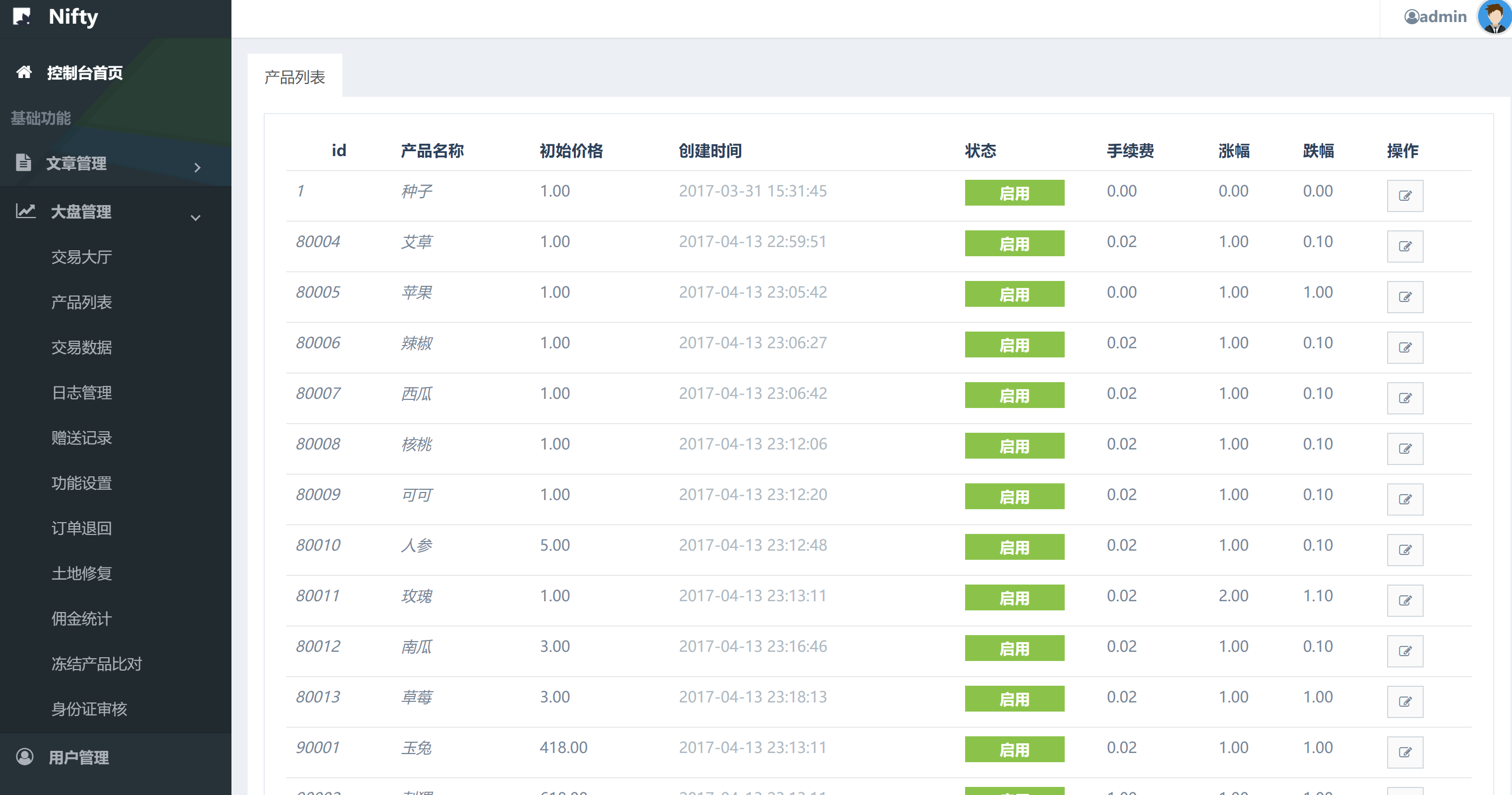Open edit icon for 人参 row
The width and height of the screenshot is (1512, 795).
(x=1404, y=550)
